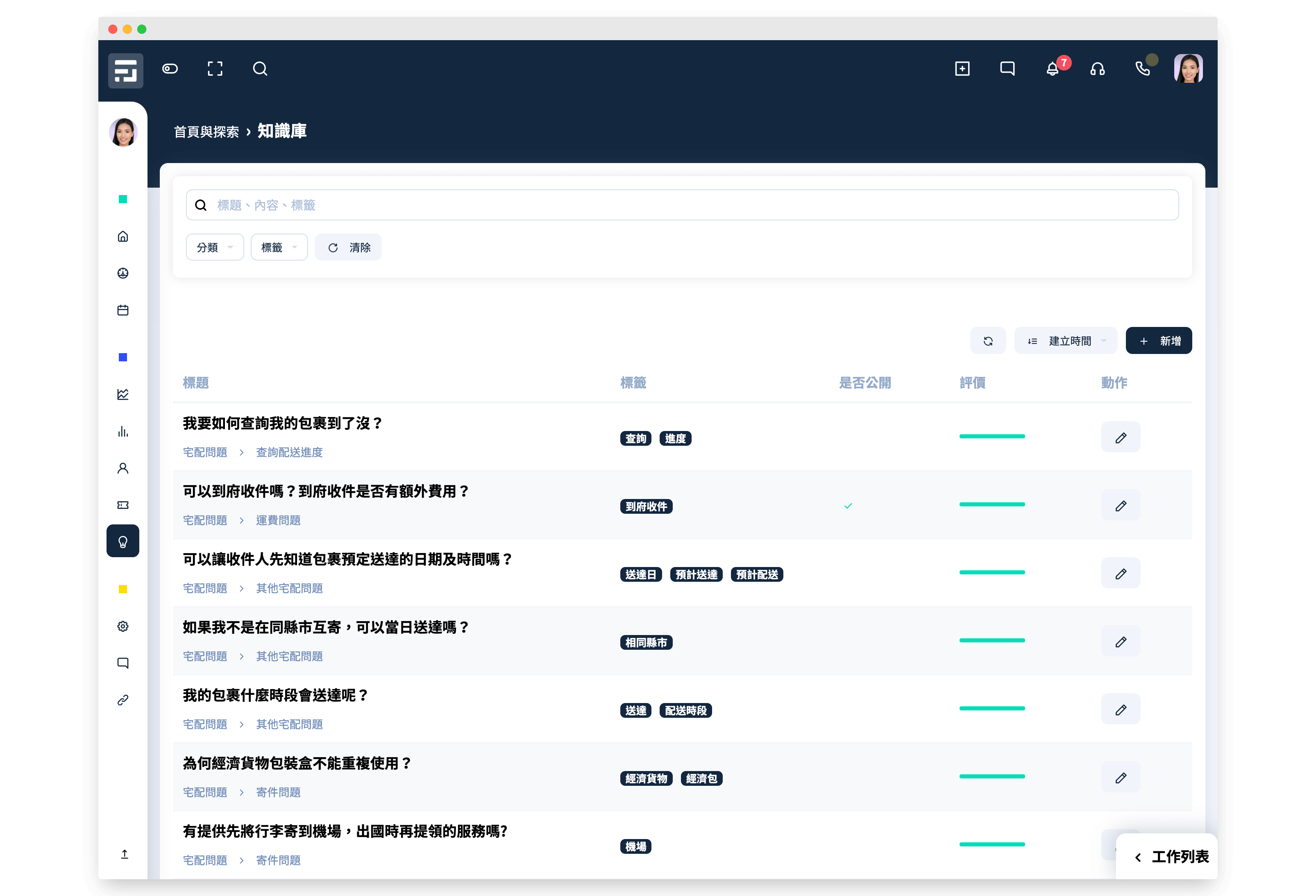Refresh the list with the reload button
This screenshot has width=1316, height=896.
click(x=988, y=341)
